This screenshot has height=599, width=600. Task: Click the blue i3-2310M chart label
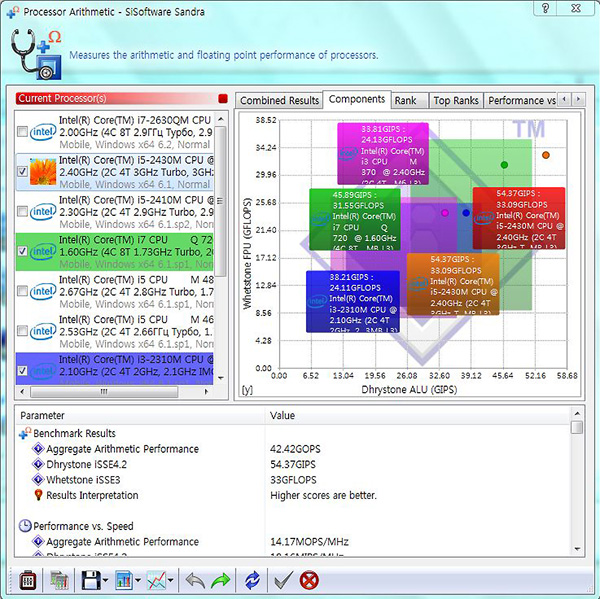click(x=353, y=301)
